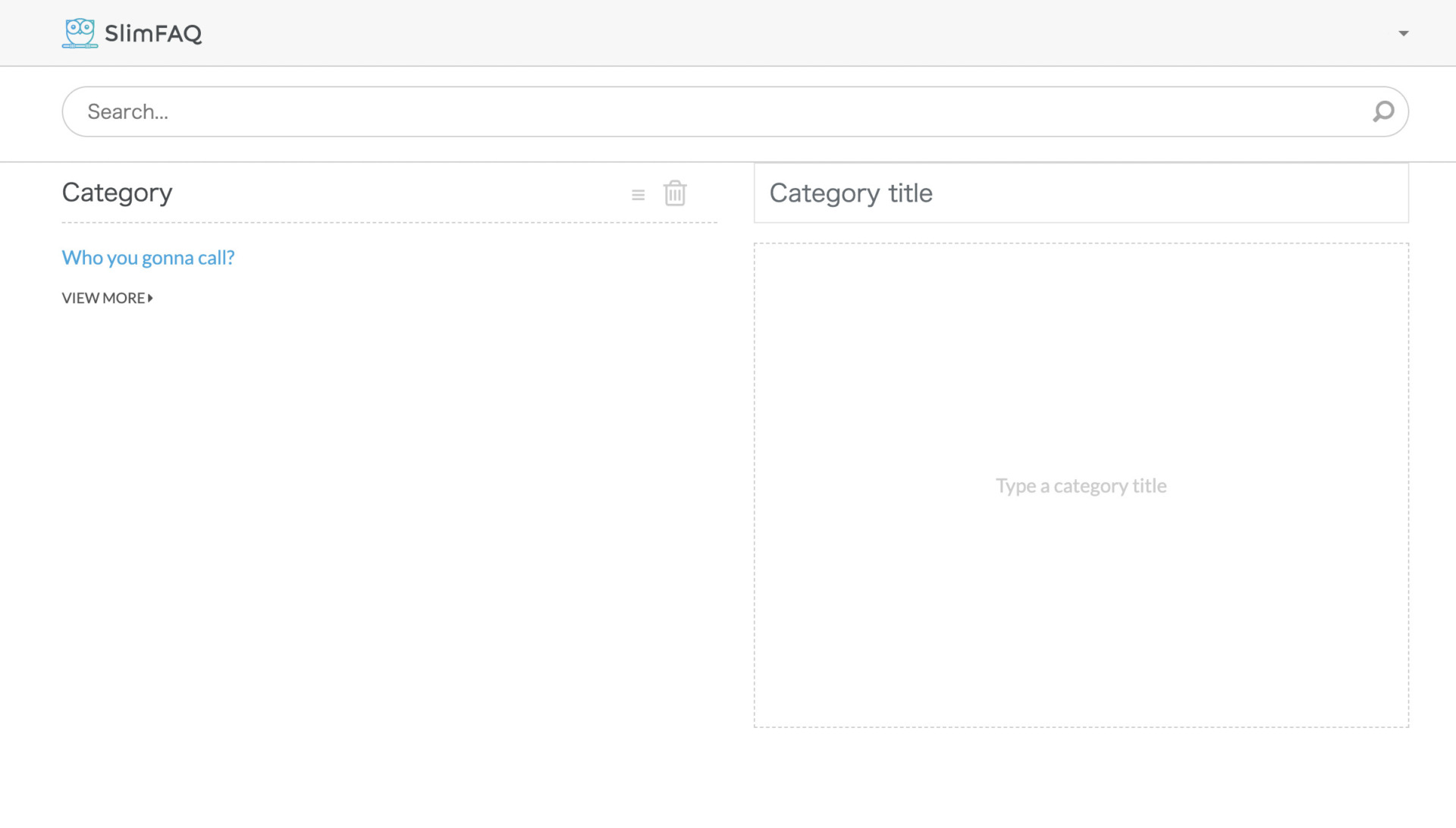Click the delete icon in the Category header
The height and width of the screenshot is (828, 1456).
[675, 193]
